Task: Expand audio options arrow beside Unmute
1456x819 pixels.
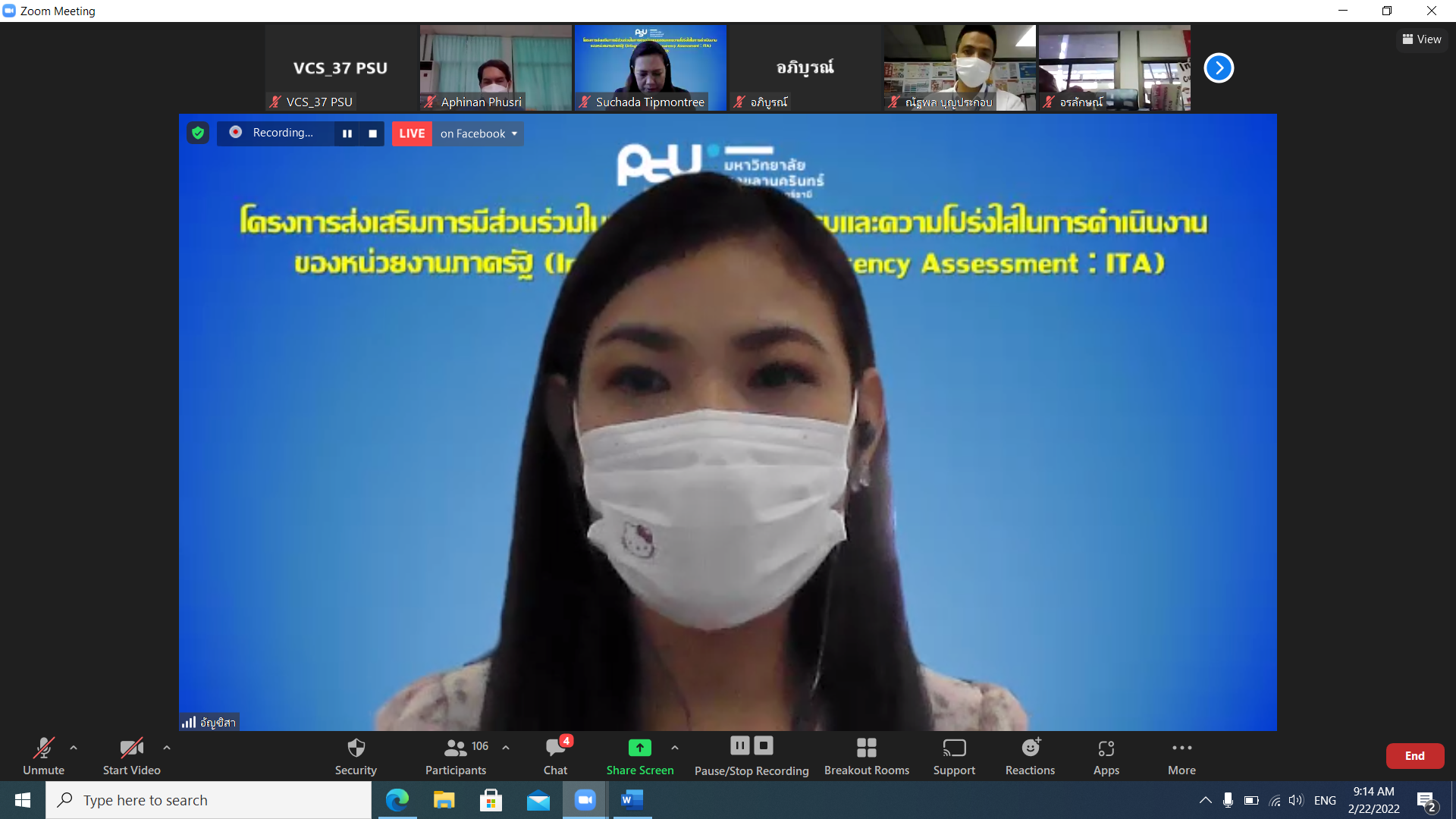Action: [x=74, y=748]
